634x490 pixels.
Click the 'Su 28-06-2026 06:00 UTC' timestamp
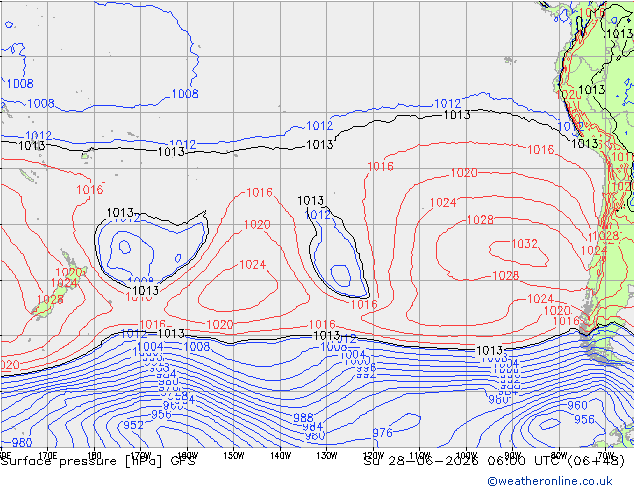[x=464, y=461]
